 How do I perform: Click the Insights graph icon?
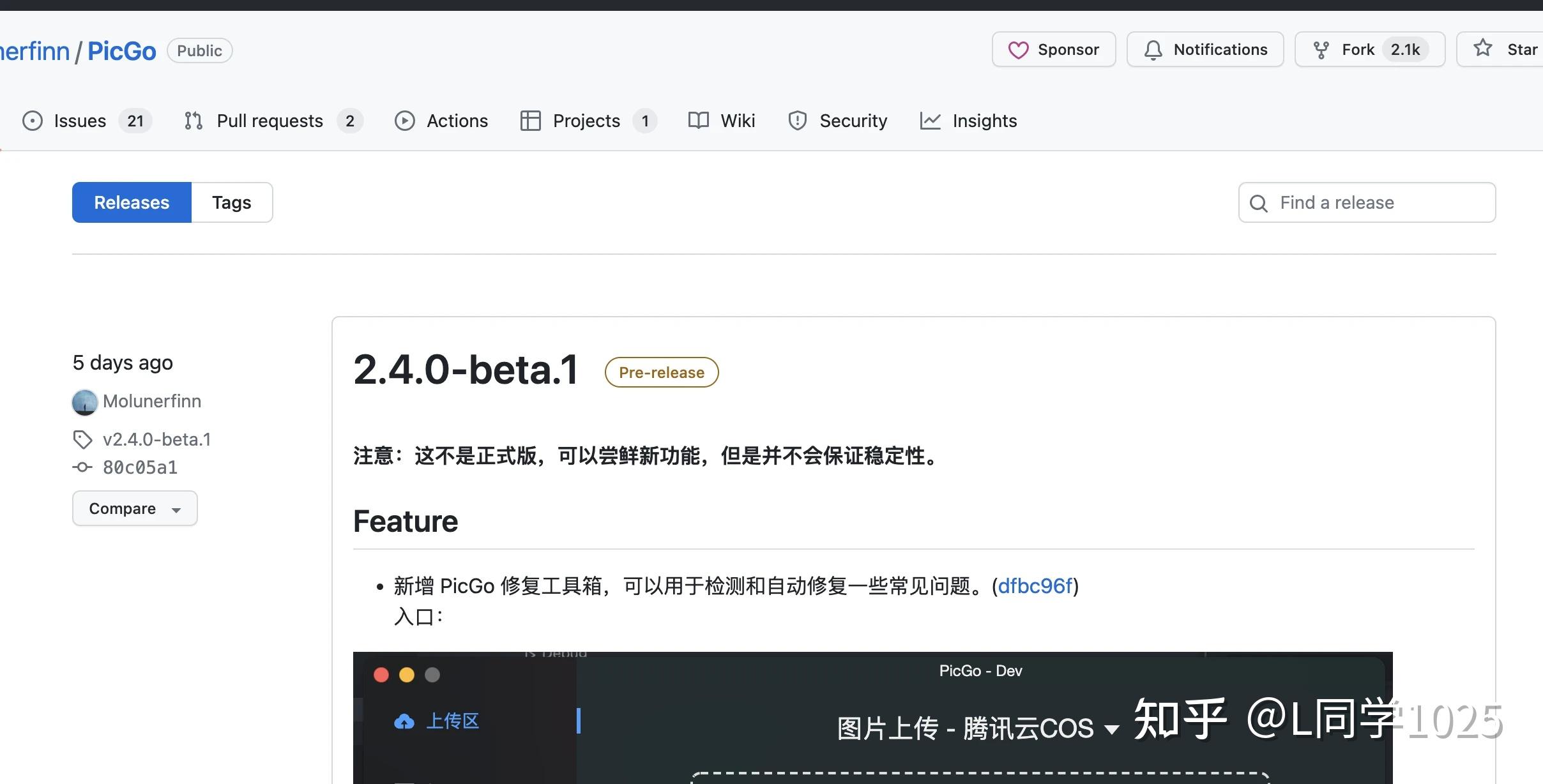point(931,121)
